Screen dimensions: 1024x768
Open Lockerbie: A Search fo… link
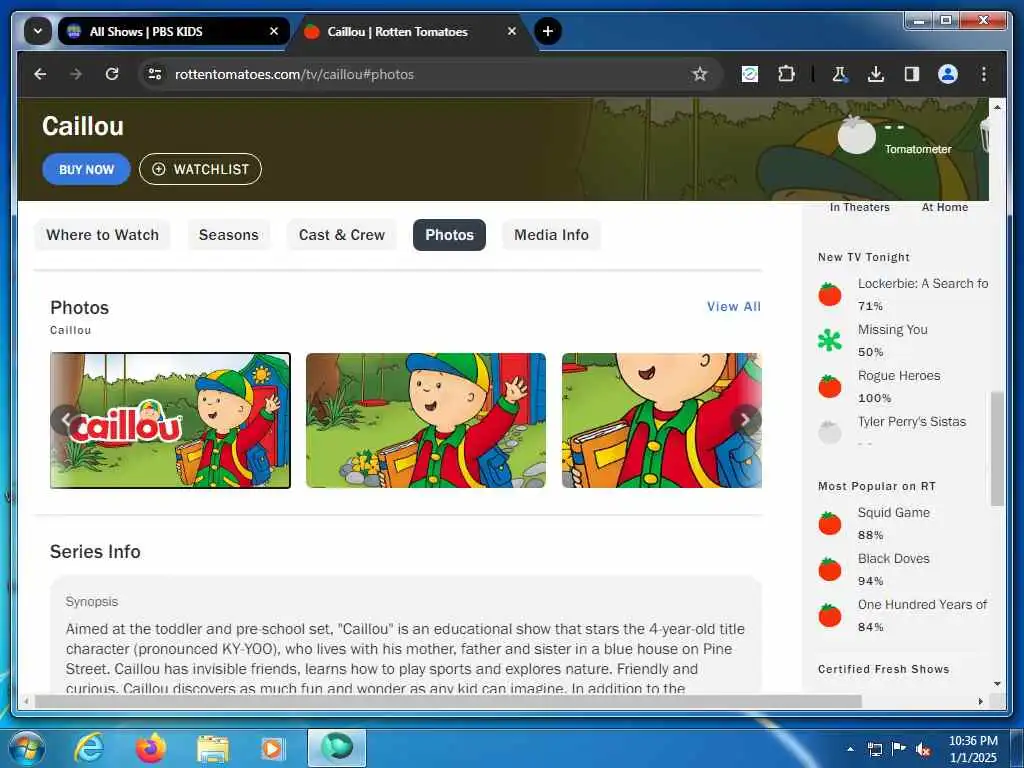click(923, 284)
